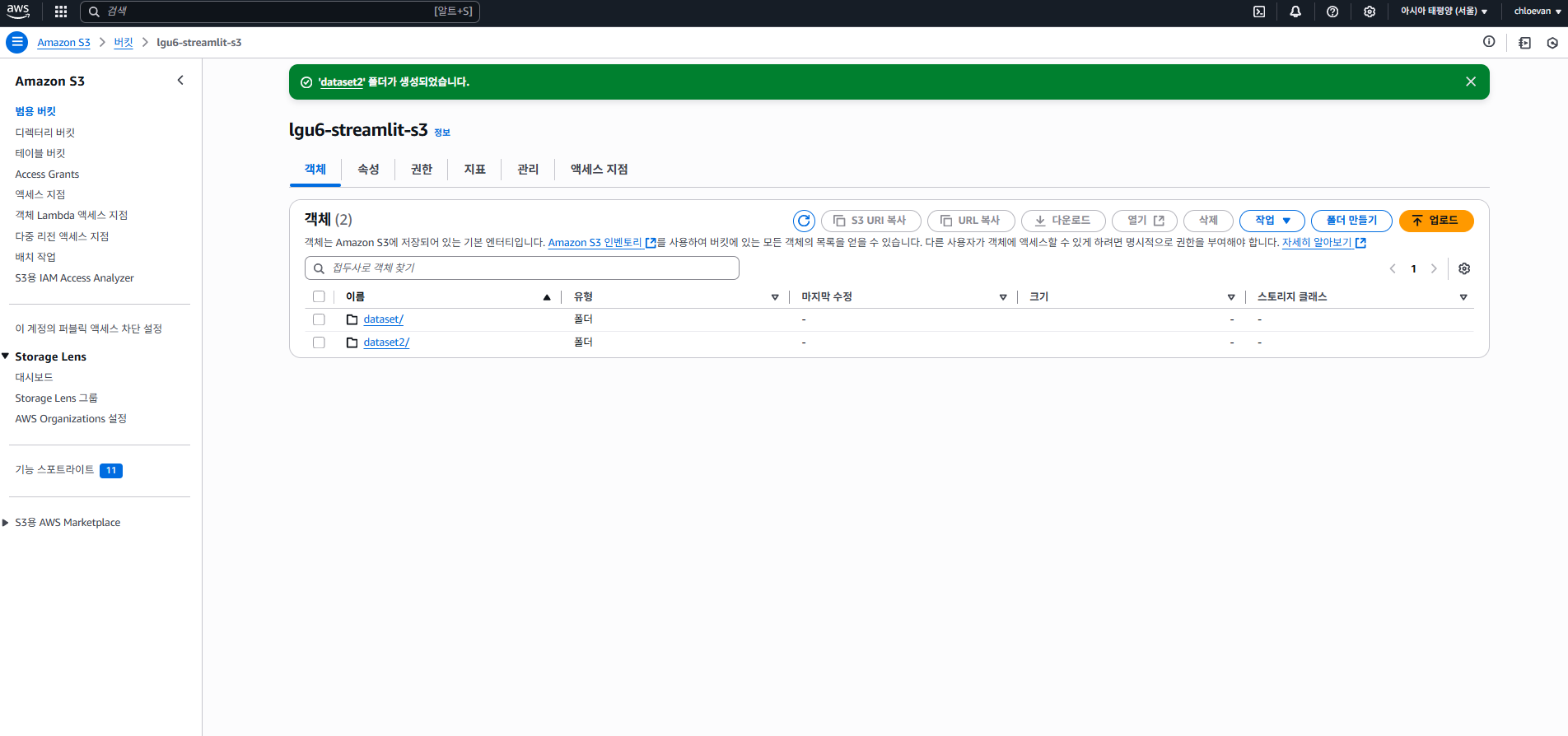This screenshot has height=736, width=1568.
Task: Open the dataset2/ folder link
Action: [387, 342]
